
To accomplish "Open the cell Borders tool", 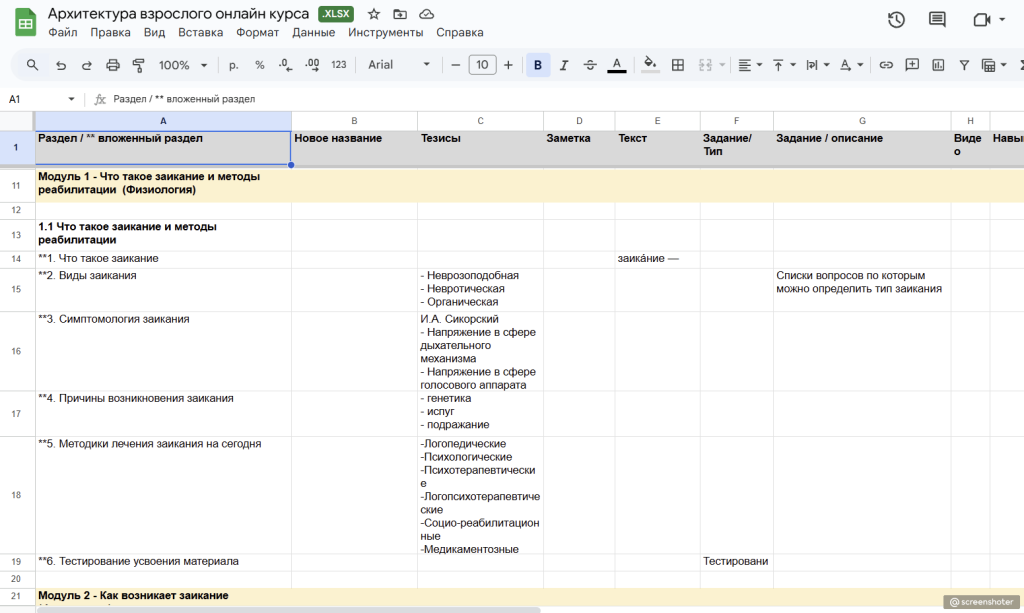I will point(678,65).
